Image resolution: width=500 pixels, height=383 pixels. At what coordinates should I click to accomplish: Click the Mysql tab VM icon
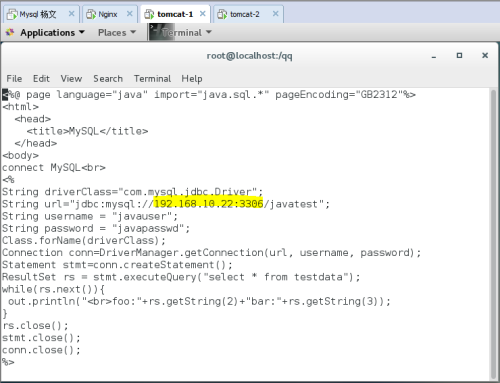(x=12, y=14)
